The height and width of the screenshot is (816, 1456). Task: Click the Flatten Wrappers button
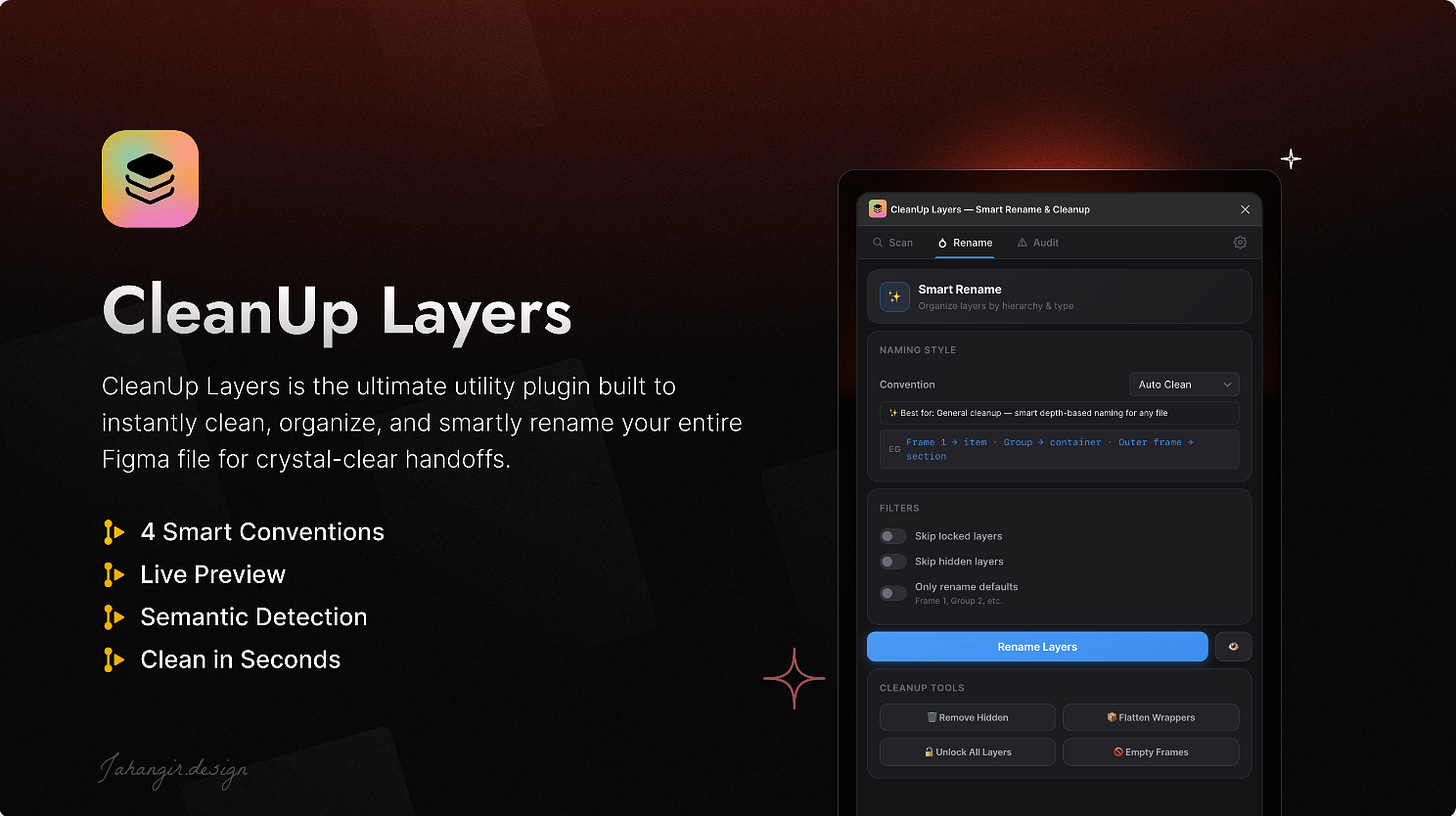tap(1151, 717)
